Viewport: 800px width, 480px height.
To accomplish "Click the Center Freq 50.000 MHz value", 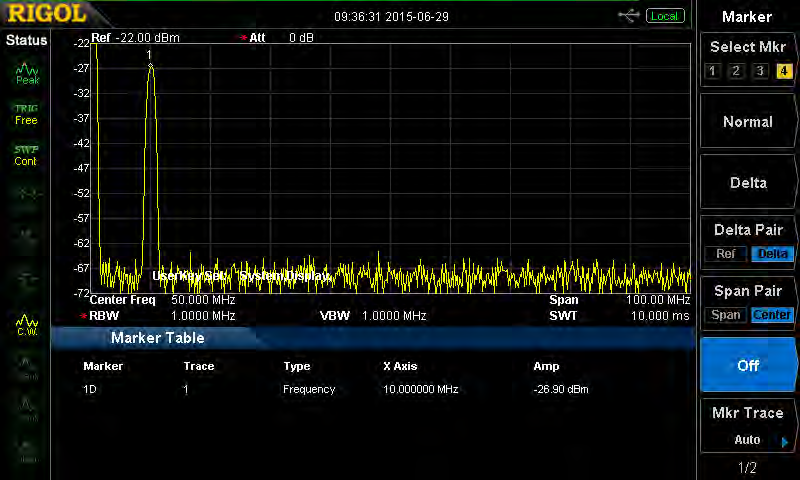I will 203,300.
